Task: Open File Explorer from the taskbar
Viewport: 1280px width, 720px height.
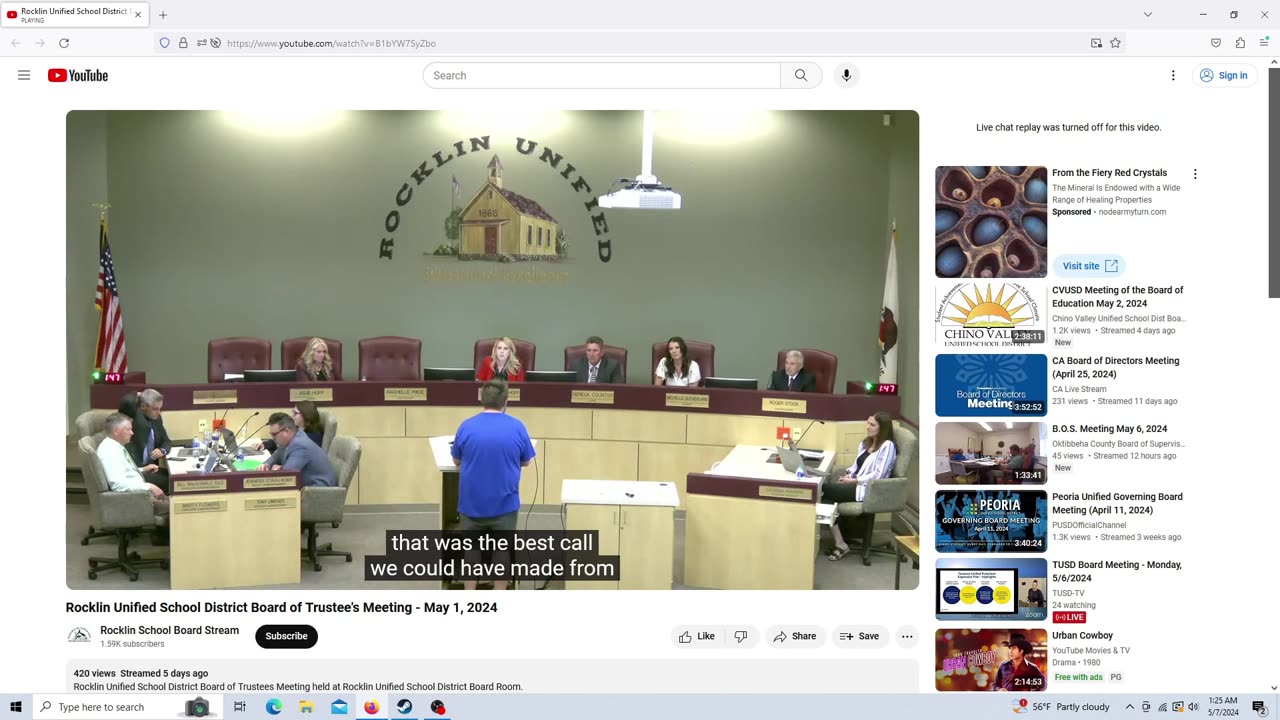Action: (x=306, y=707)
